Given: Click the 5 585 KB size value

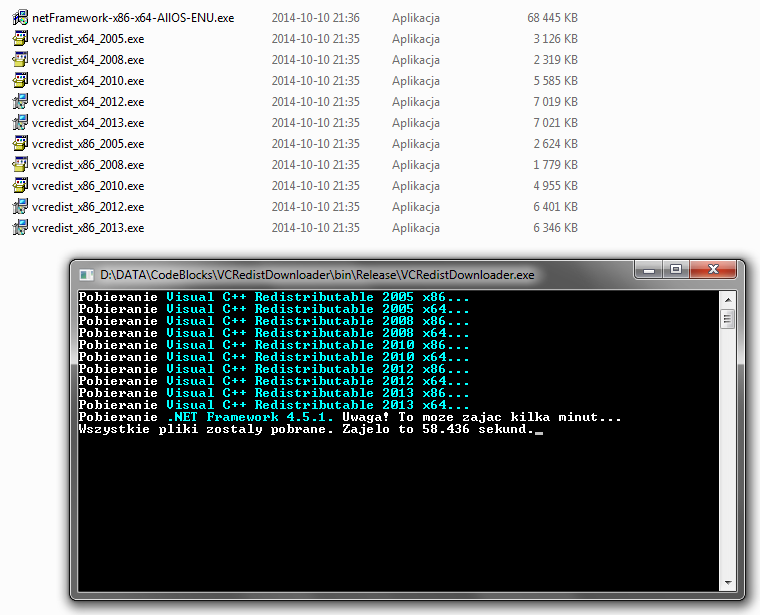Looking at the screenshot, I should [555, 80].
